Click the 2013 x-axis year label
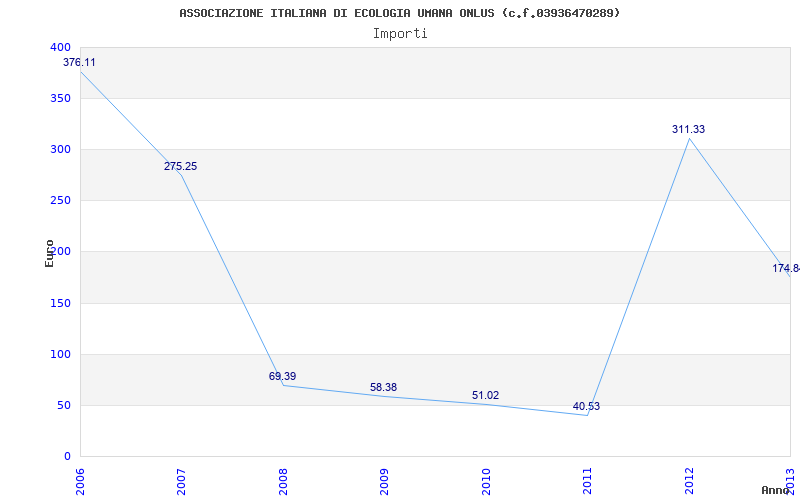The height and width of the screenshot is (500, 800). coord(790,481)
